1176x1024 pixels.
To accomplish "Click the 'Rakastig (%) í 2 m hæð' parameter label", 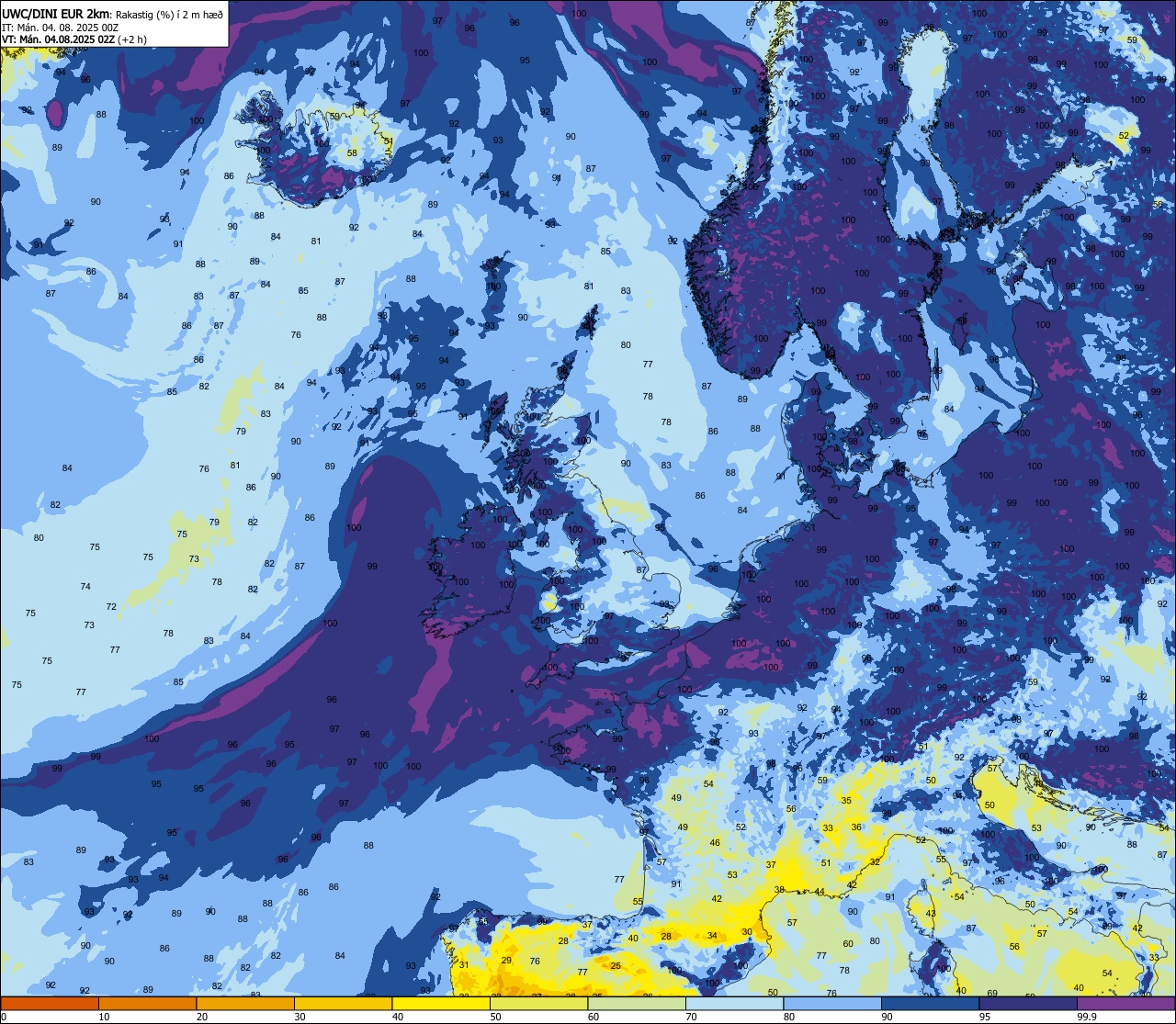I will [x=169, y=14].
